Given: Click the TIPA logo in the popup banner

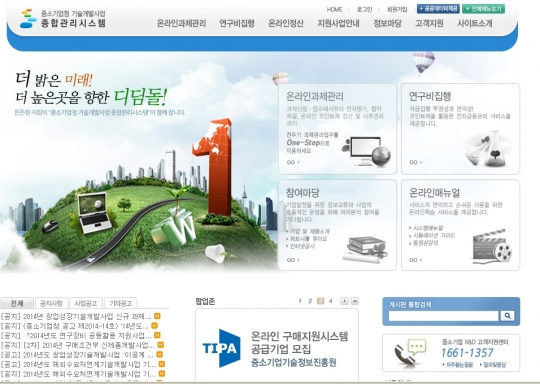Looking at the screenshot, I should click(221, 348).
